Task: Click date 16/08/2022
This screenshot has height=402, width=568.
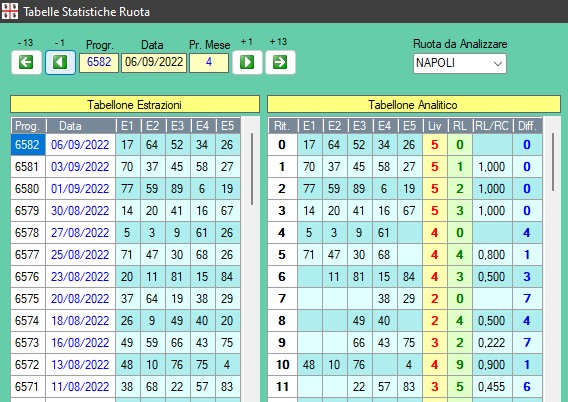Action: coord(80,343)
